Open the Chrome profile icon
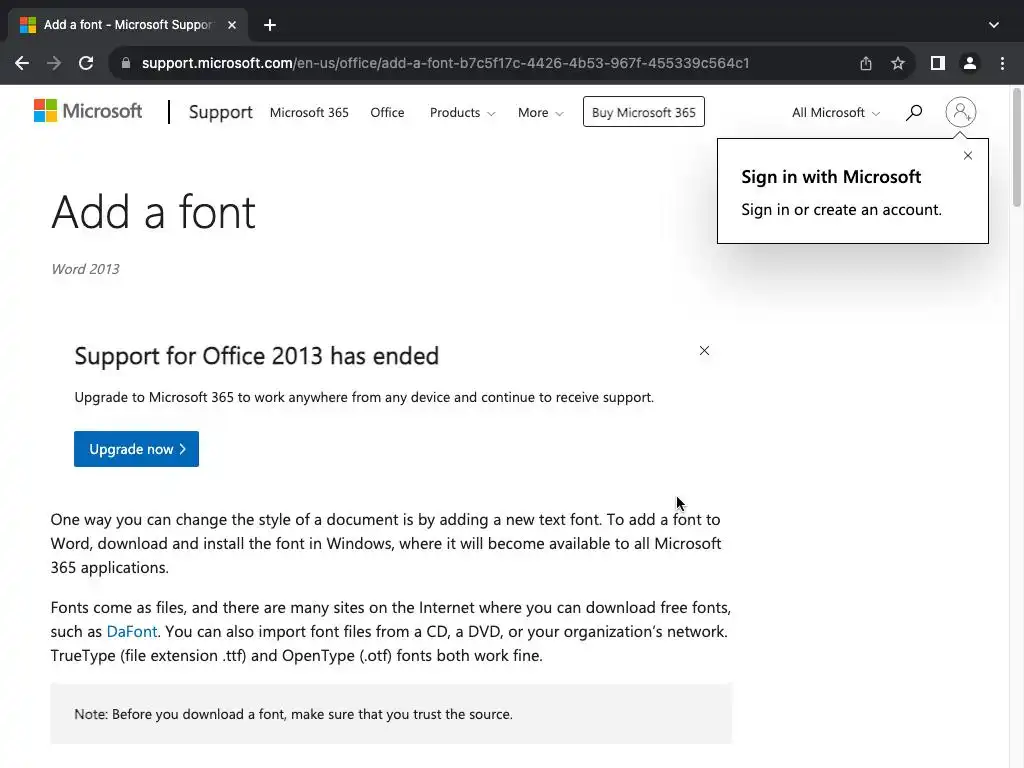The width and height of the screenshot is (1024, 768). pos(969,63)
